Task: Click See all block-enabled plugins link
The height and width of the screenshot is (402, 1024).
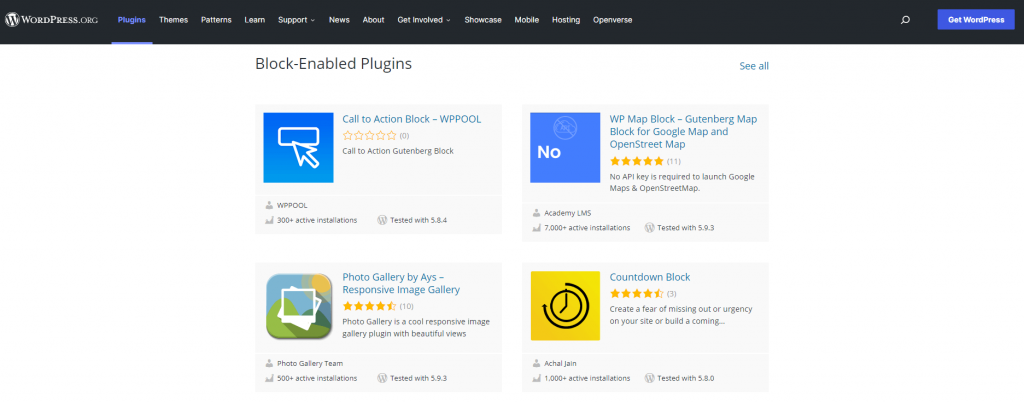Action: coord(754,66)
